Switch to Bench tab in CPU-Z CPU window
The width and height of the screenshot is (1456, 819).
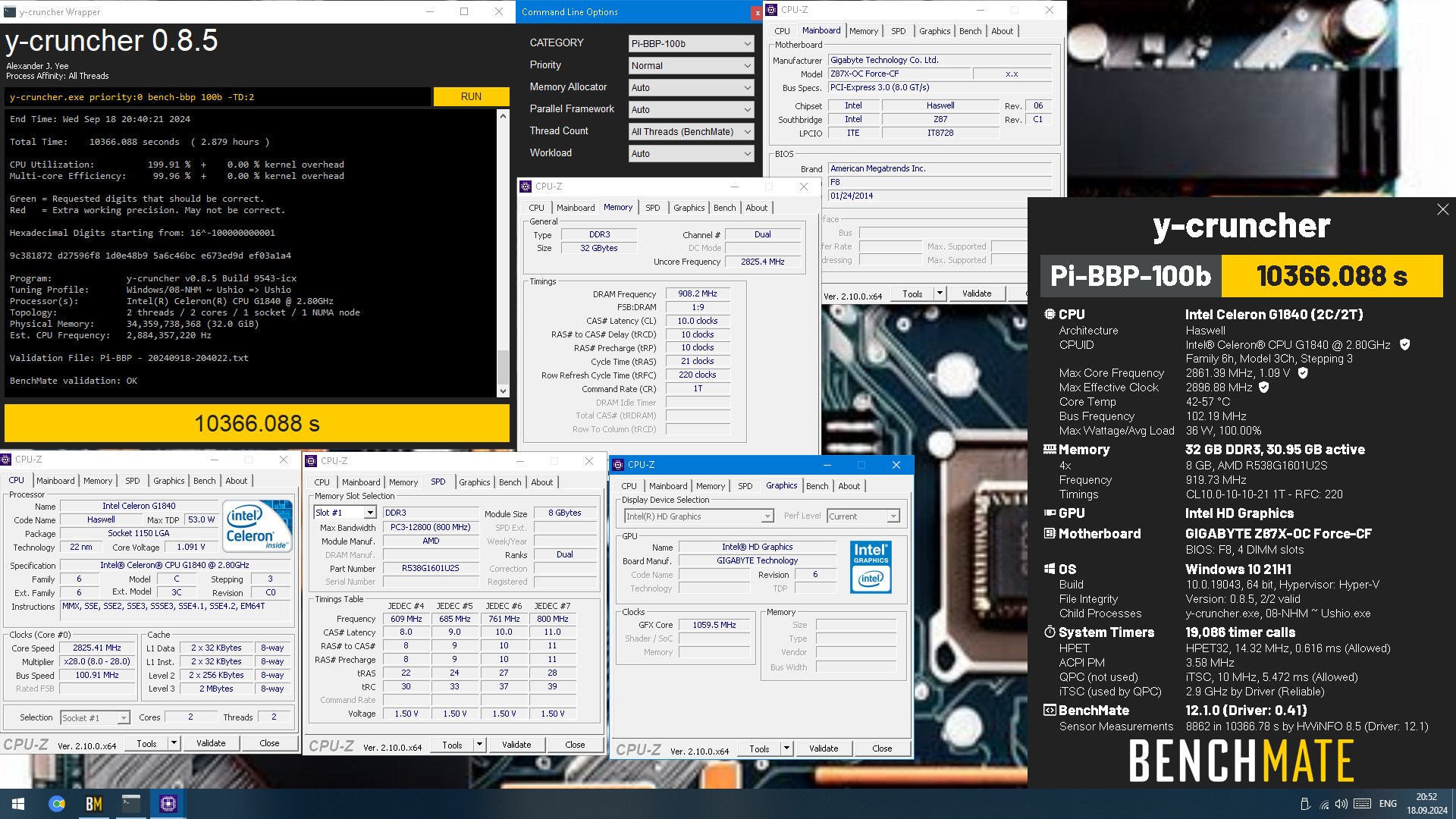[x=205, y=481]
